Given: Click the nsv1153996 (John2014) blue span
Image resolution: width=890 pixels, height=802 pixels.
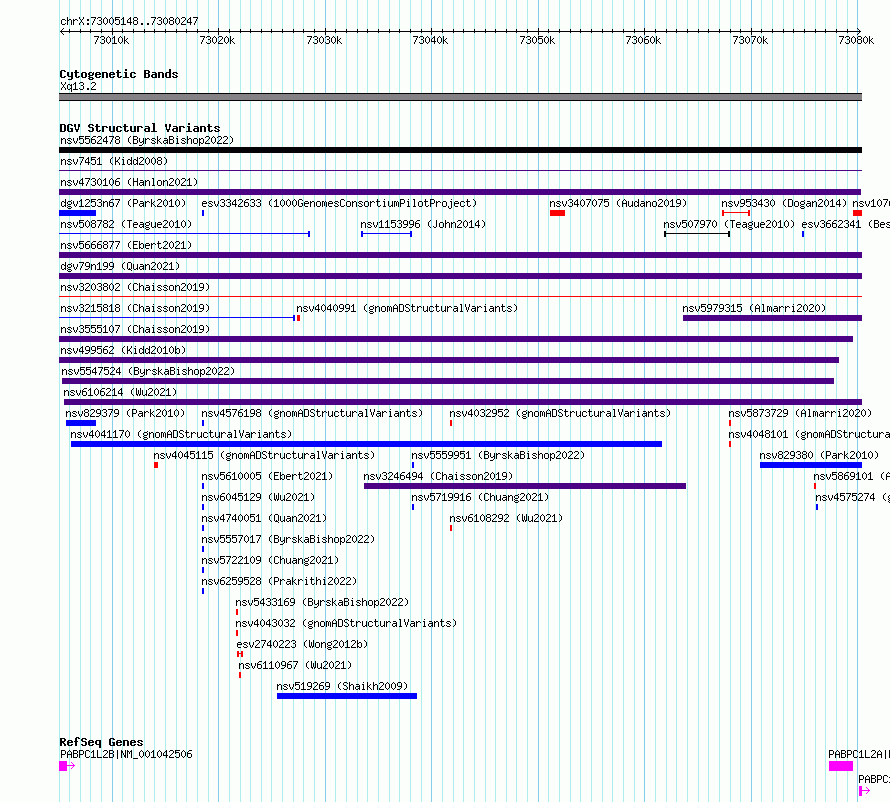Looking at the screenshot, I should pos(387,234).
